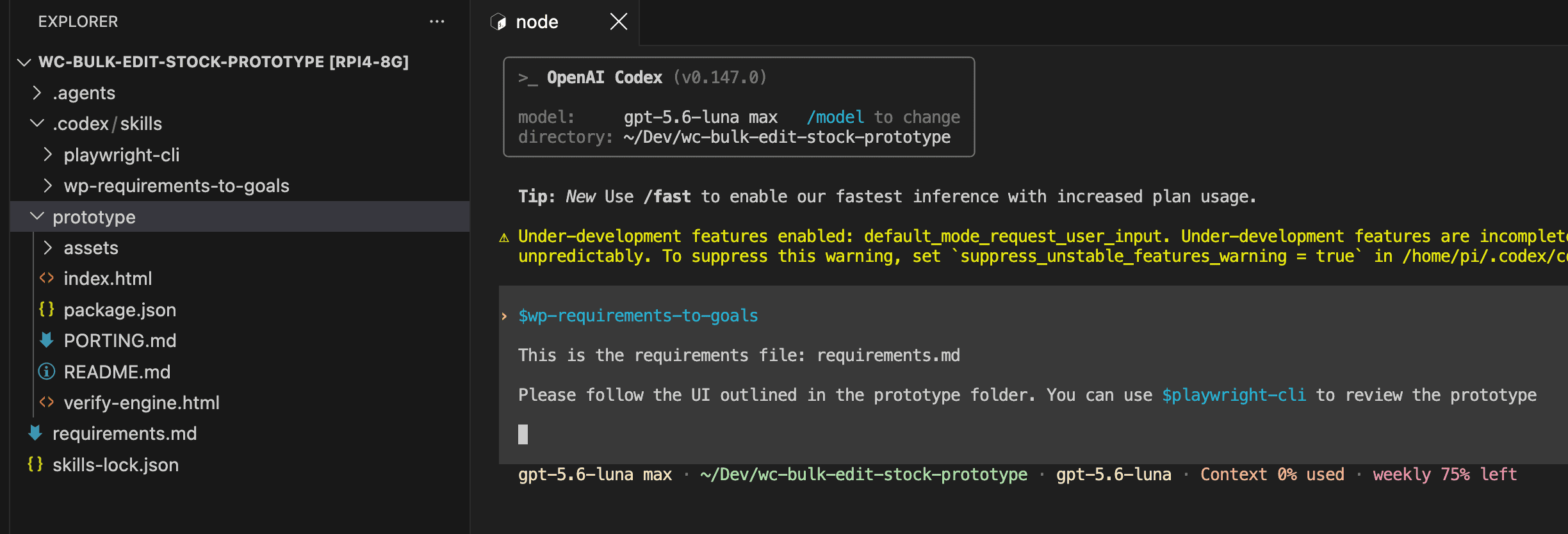The image size is (1568, 534).
Task: Open README.md file
Action: [x=117, y=372]
